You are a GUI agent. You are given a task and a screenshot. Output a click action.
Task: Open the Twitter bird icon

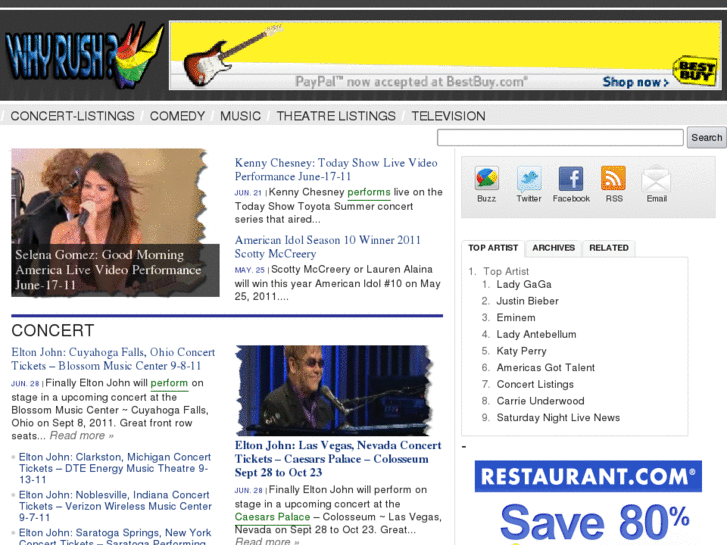pos(529,179)
